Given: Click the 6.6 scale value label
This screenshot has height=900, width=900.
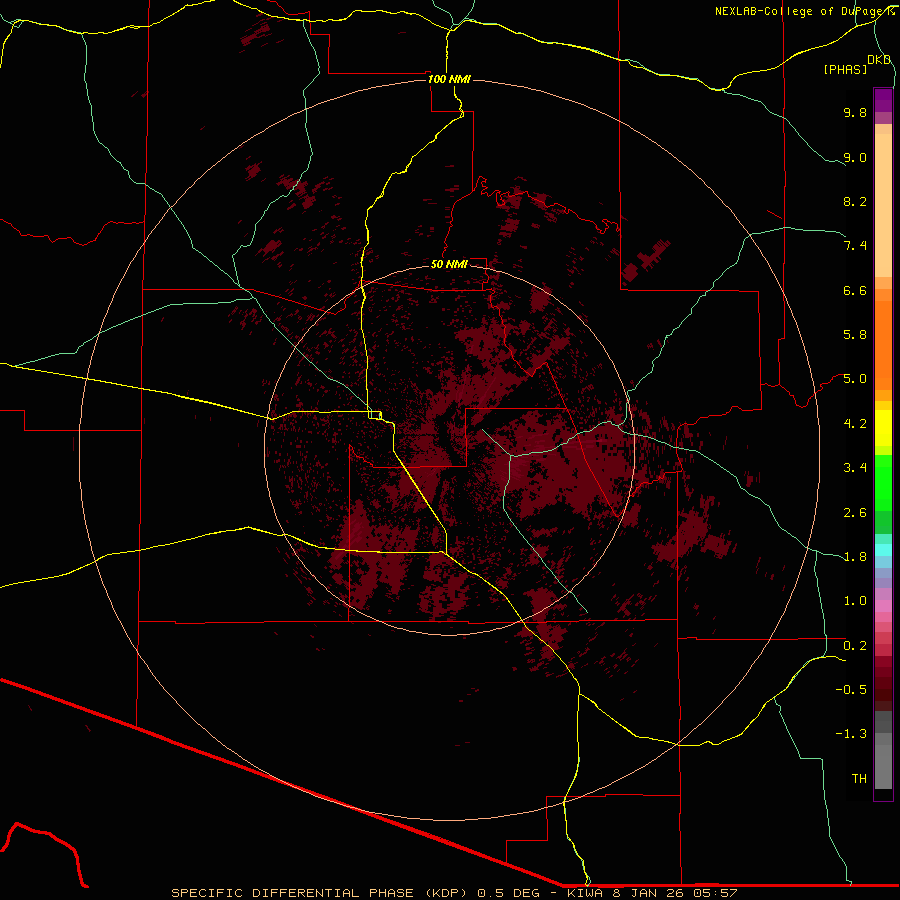Looking at the screenshot, I should (x=855, y=290).
